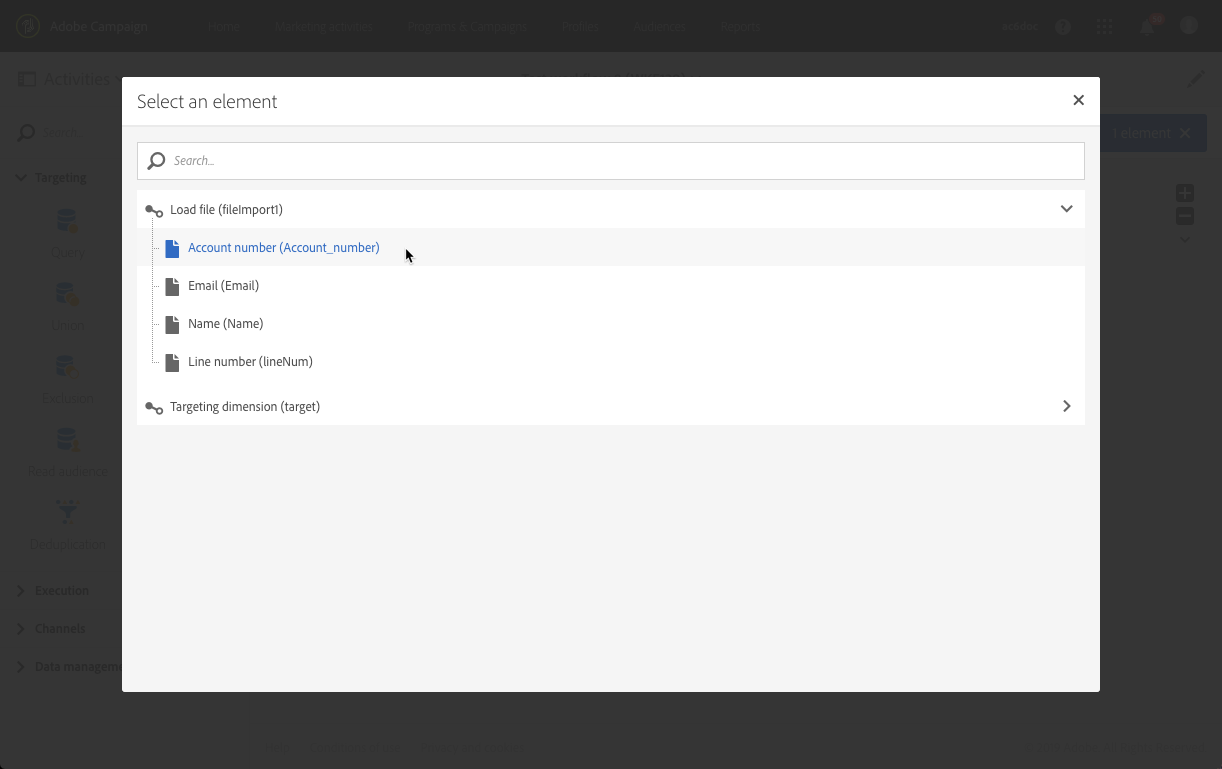
Task: Select the Email (Email) element
Action: tap(223, 286)
